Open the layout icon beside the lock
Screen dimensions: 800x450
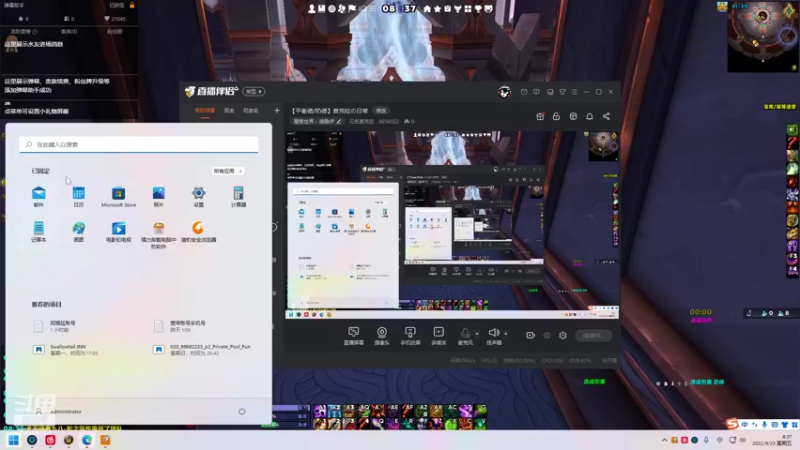click(573, 116)
